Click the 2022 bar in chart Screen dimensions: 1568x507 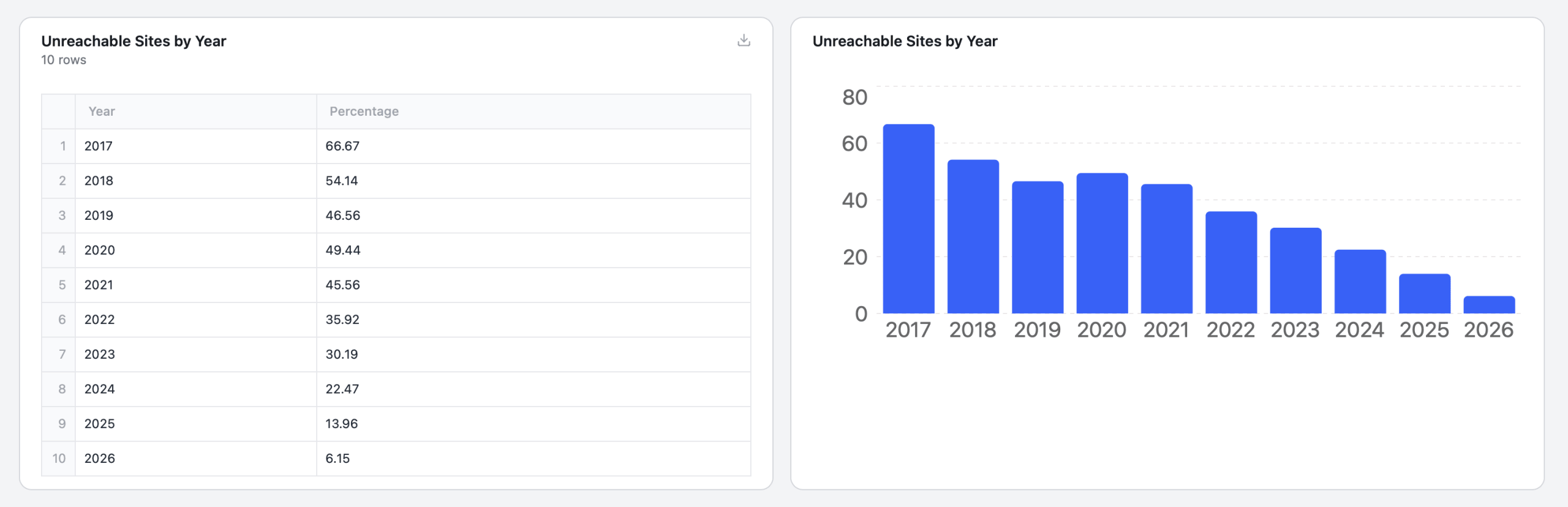click(1231, 263)
